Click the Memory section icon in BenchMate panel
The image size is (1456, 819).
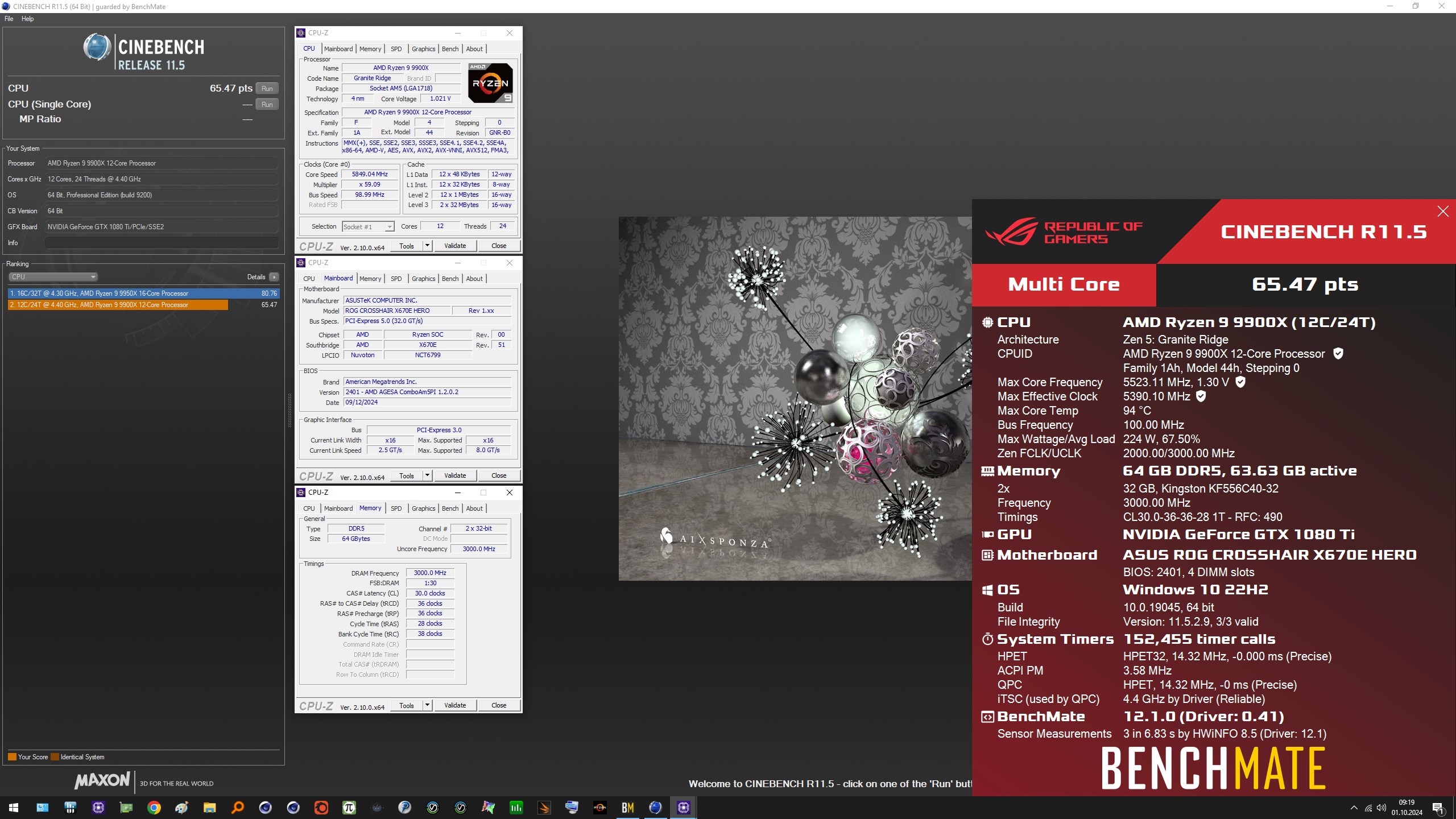click(x=987, y=471)
